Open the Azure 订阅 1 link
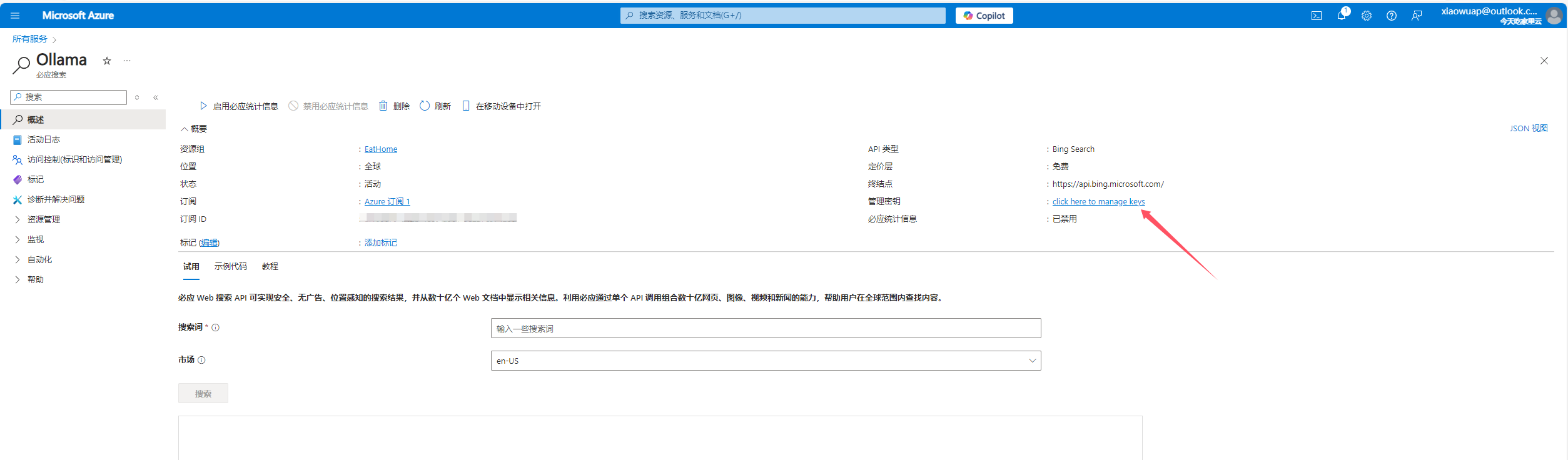The width and height of the screenshot is (1568, 460). click(x=387, y=202)
